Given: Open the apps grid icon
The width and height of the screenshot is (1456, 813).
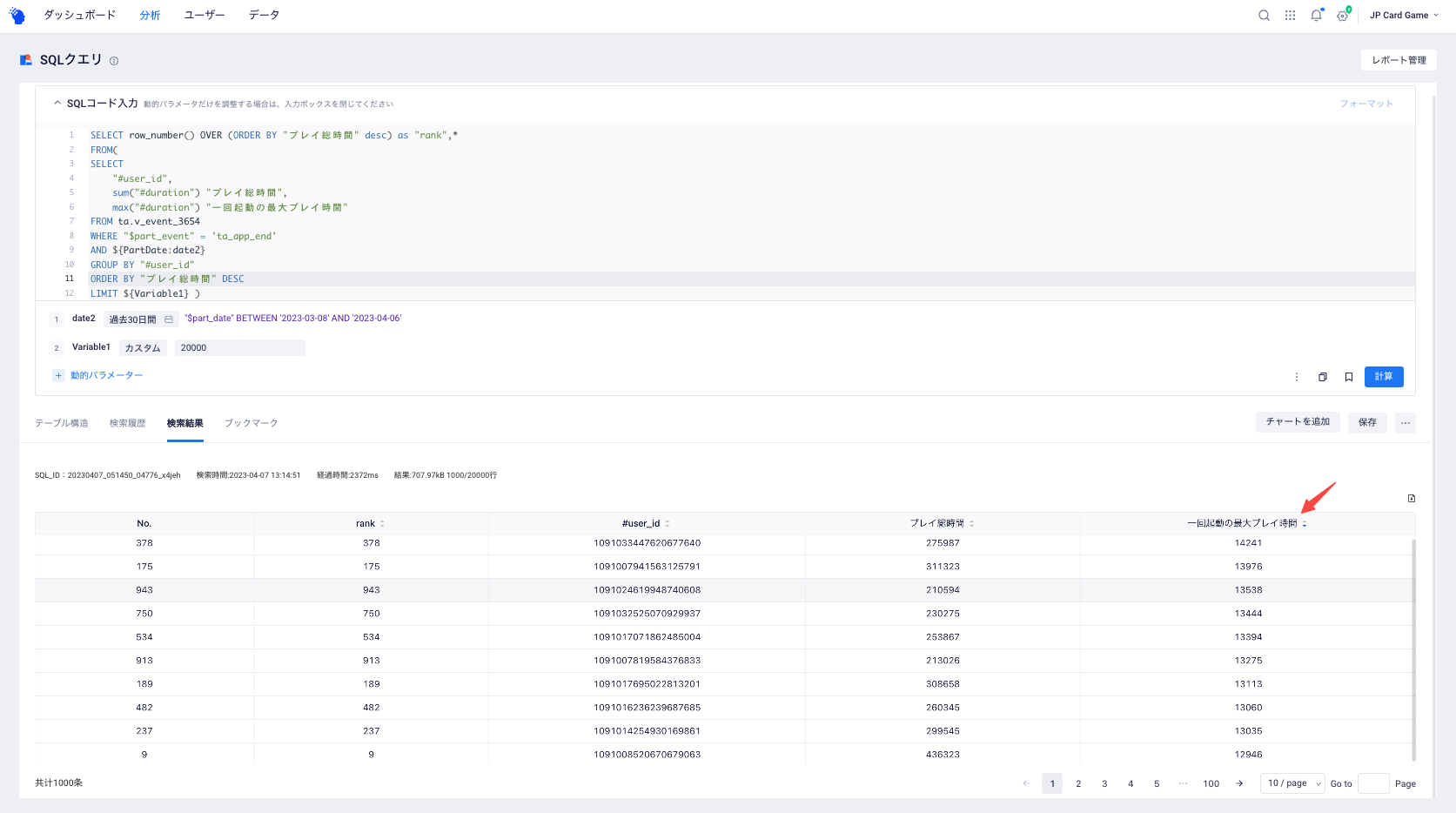Looking at the screenshot, I should point(1290,15).
